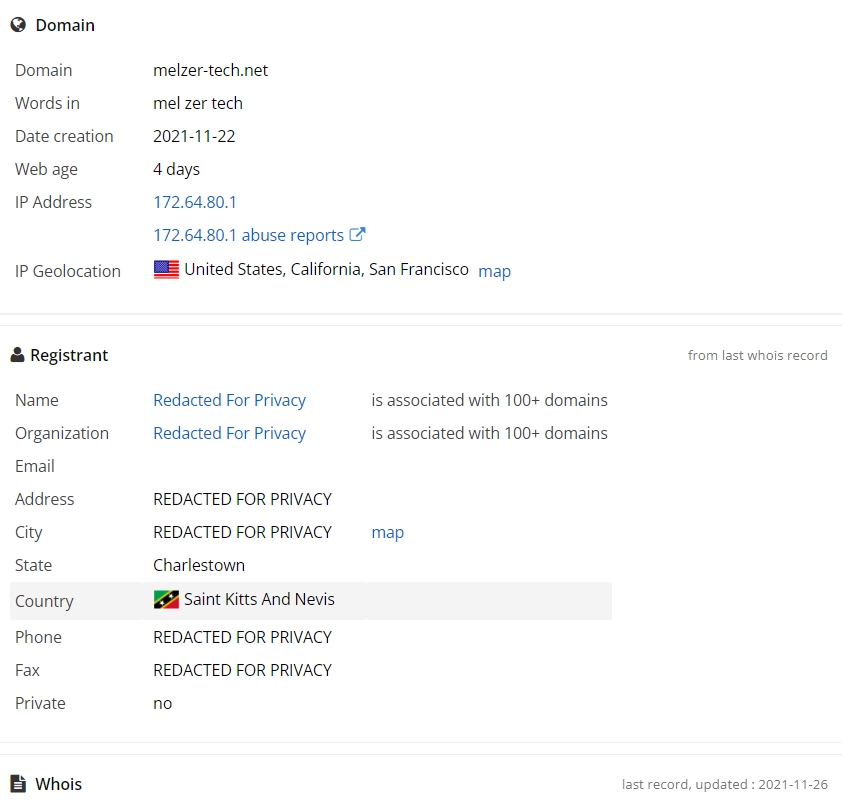Image resolution: width=842 pixels, height=800 pixels.
Task: Click the Registrant section heading
Action: coord(69,355)
